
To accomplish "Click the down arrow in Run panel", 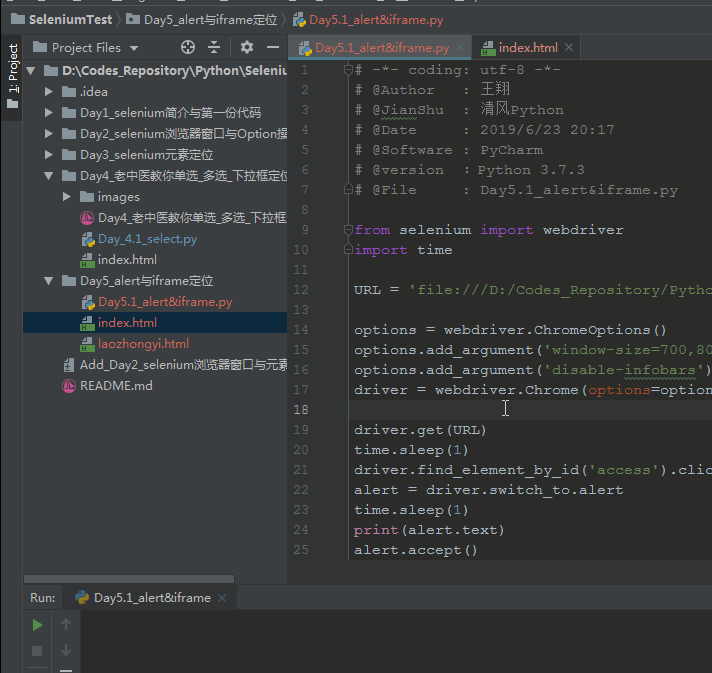I will tap(66, 650).
